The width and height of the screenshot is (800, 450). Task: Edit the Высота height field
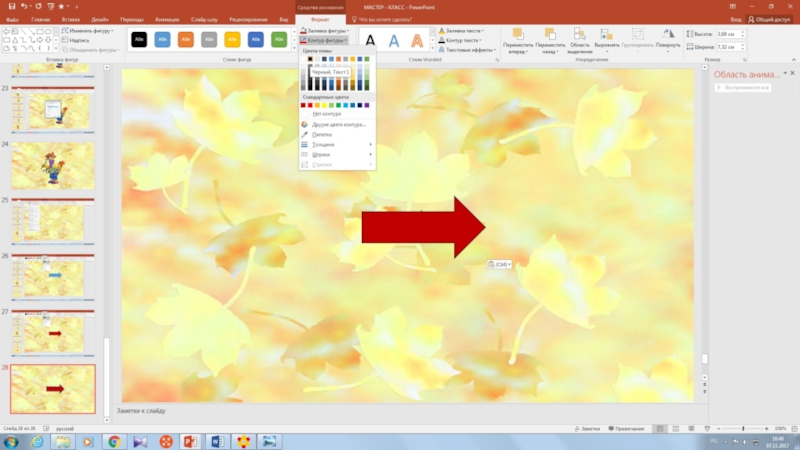point(728,34)
